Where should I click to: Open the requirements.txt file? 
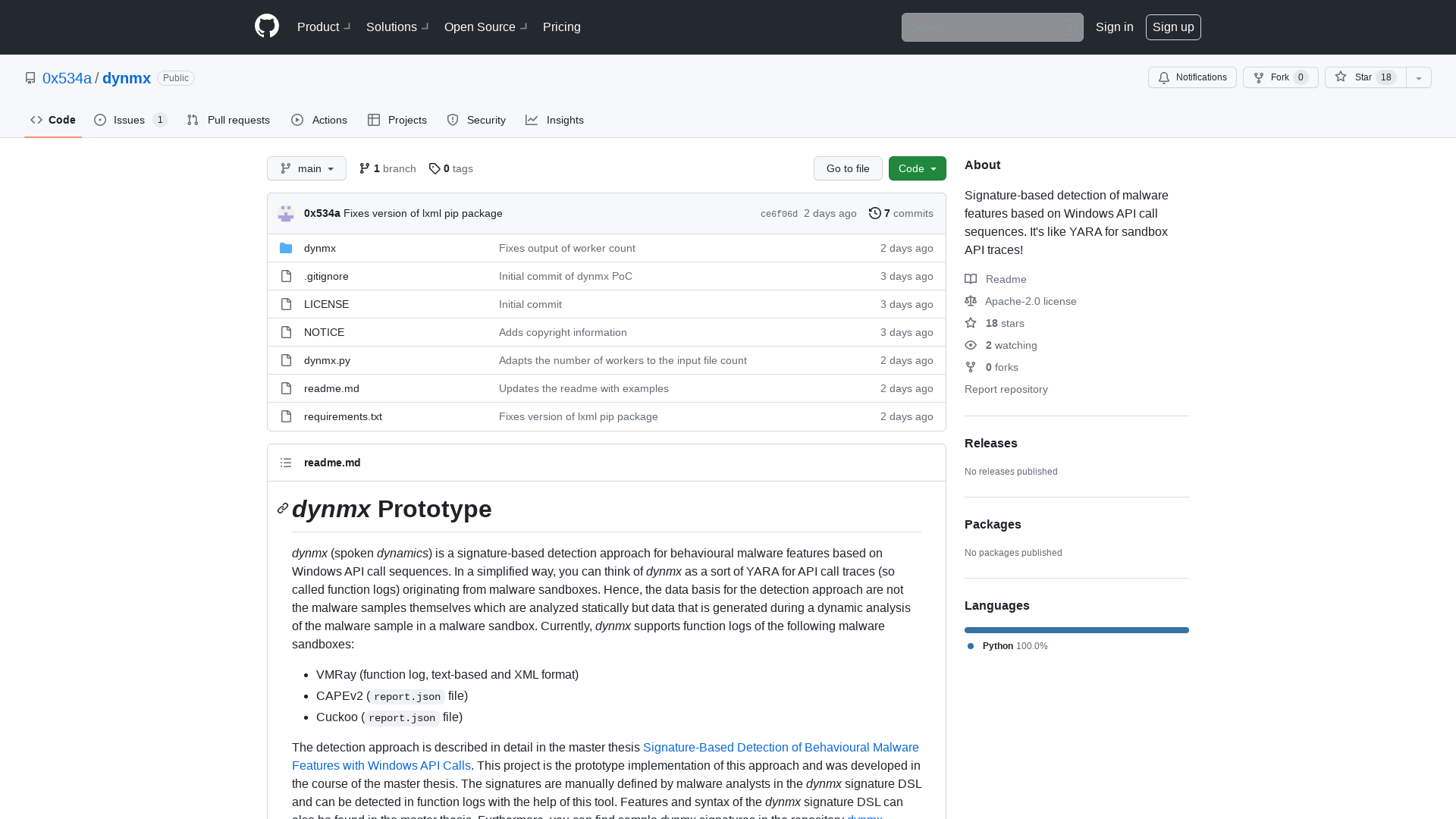343,416
